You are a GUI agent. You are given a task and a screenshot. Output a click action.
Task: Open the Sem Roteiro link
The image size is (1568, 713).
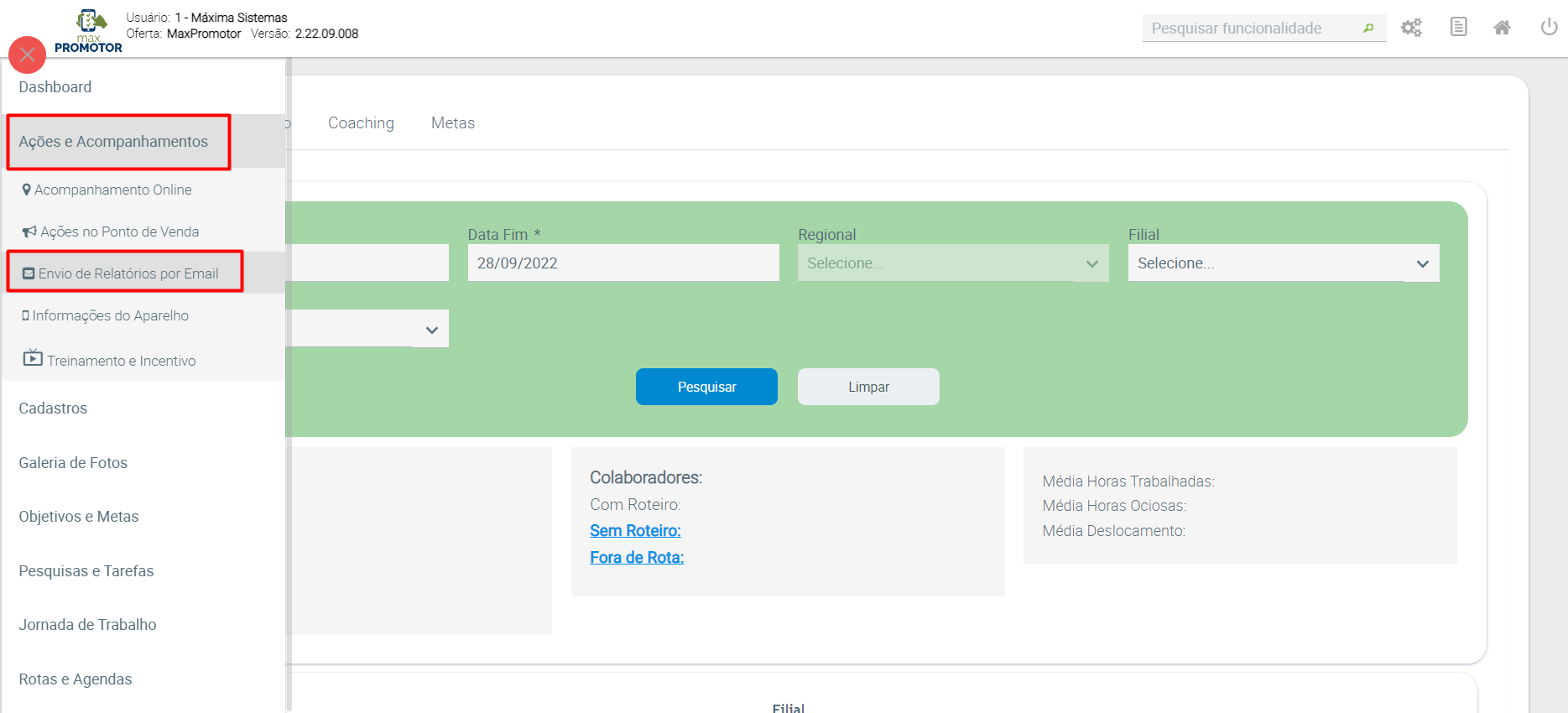coord(635,531)
